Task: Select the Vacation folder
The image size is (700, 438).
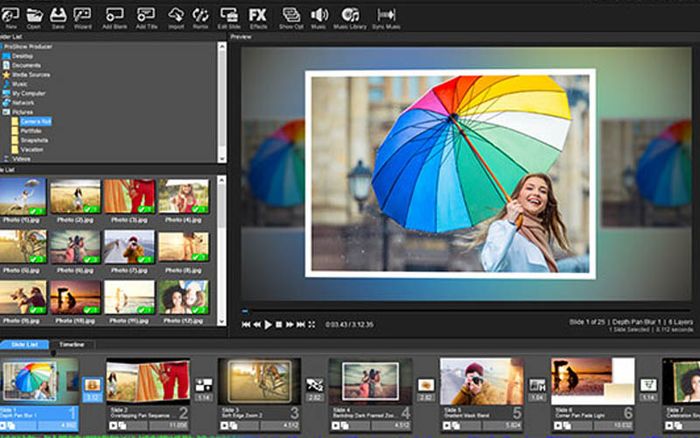Action: [32, 150]
